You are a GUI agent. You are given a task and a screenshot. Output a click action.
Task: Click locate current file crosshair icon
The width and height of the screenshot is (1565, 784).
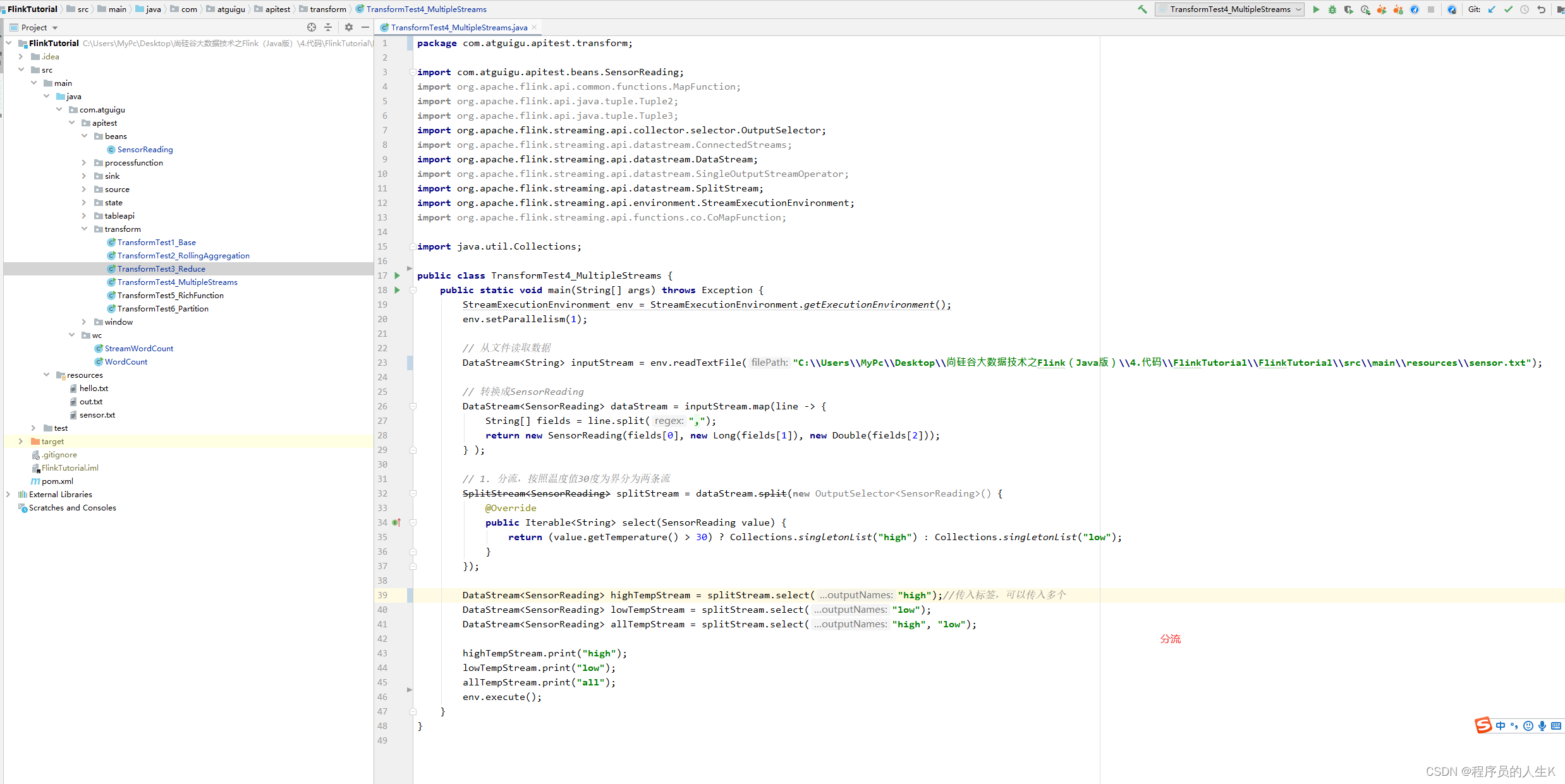point(311,27)
